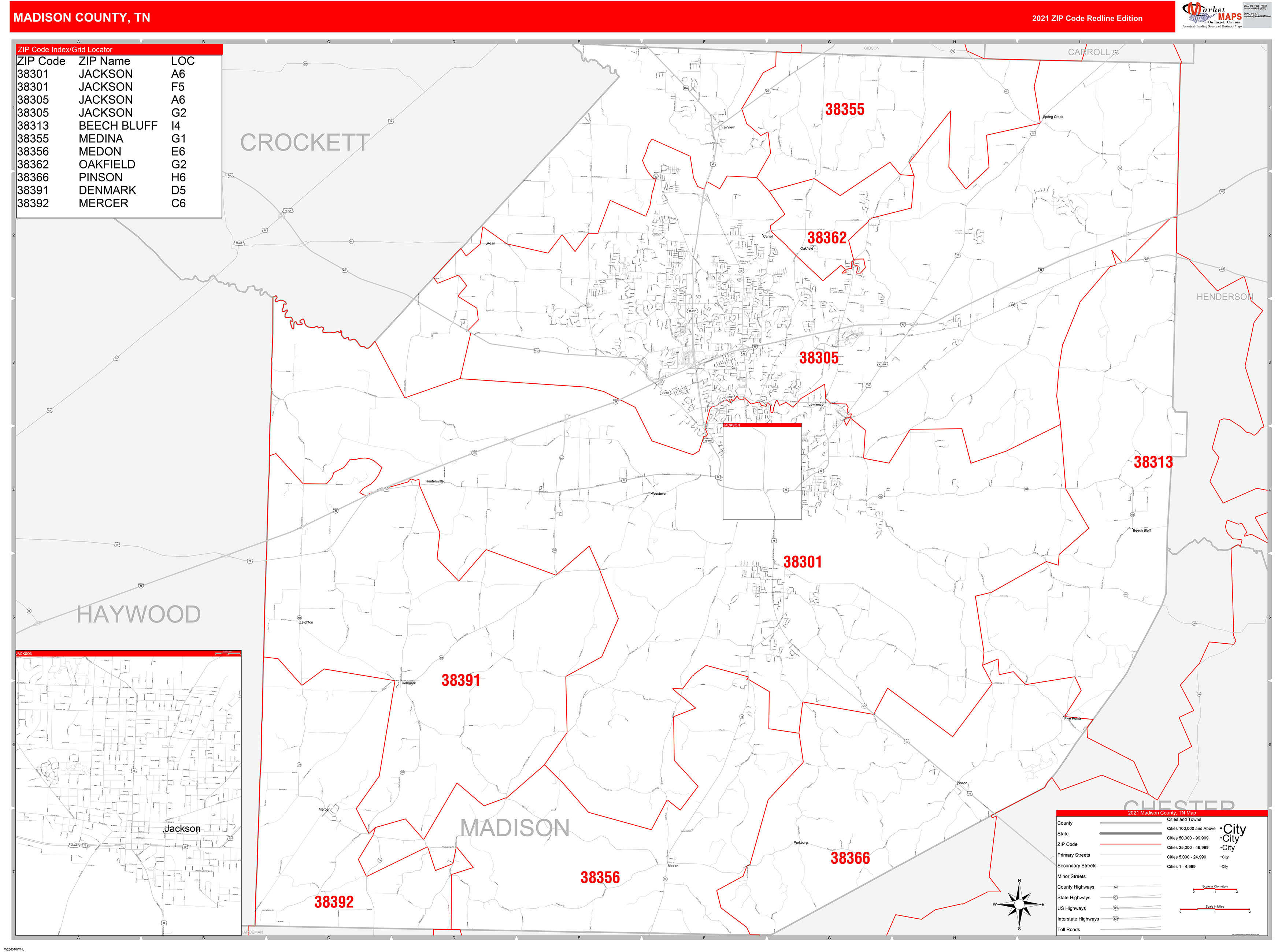This screenshot has height=952, width=1278.
Task: Click the 38366 ZIP code label
Action: tap(850, 858)
